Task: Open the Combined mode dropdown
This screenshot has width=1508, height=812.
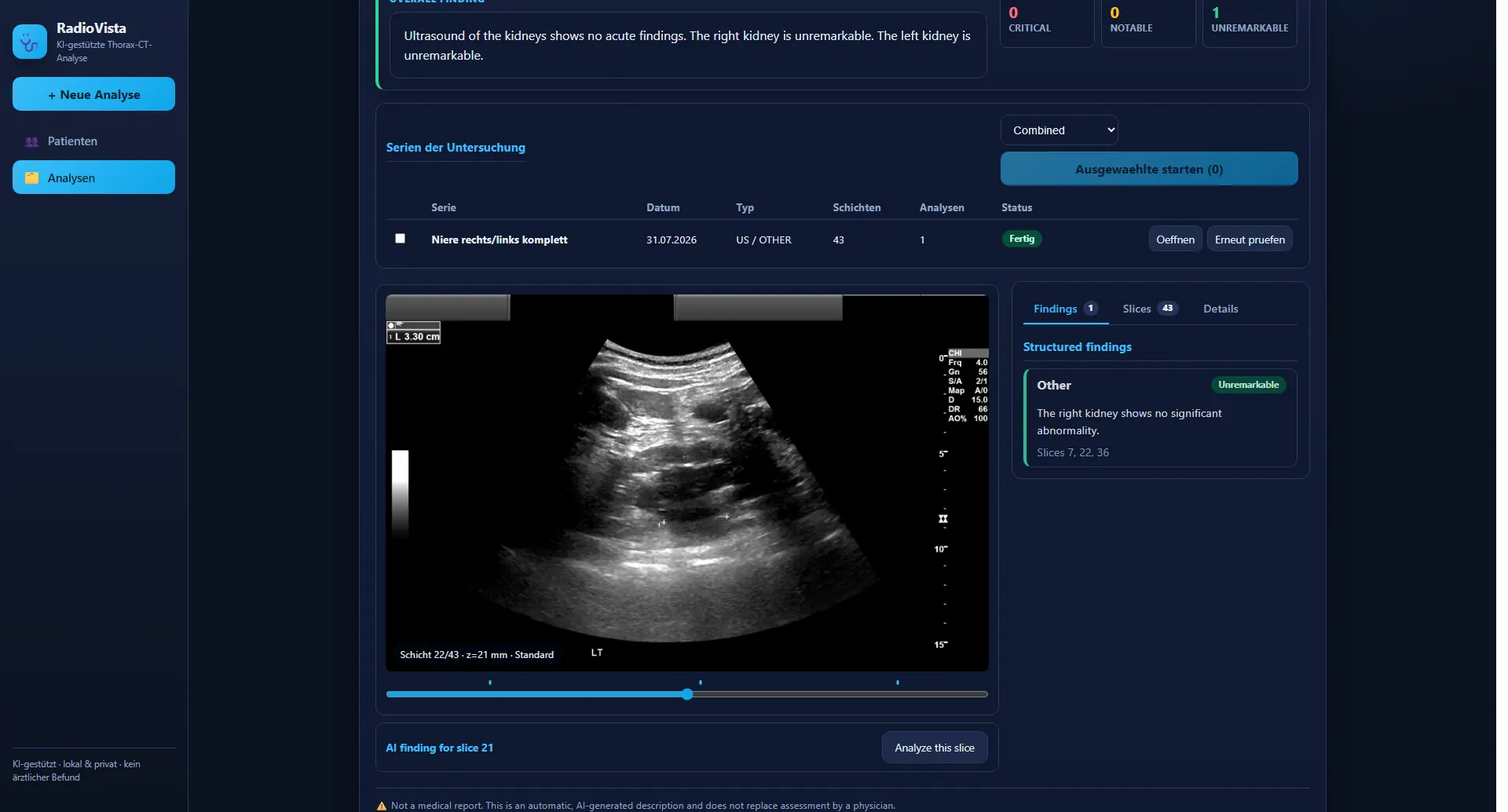Action: coord(1059,130)
